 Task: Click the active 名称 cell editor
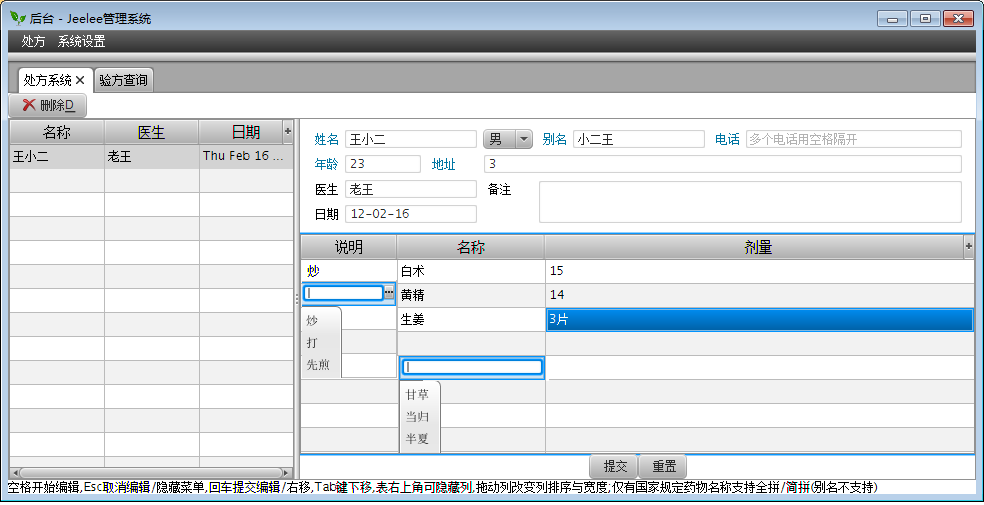(x=471, y=367)
